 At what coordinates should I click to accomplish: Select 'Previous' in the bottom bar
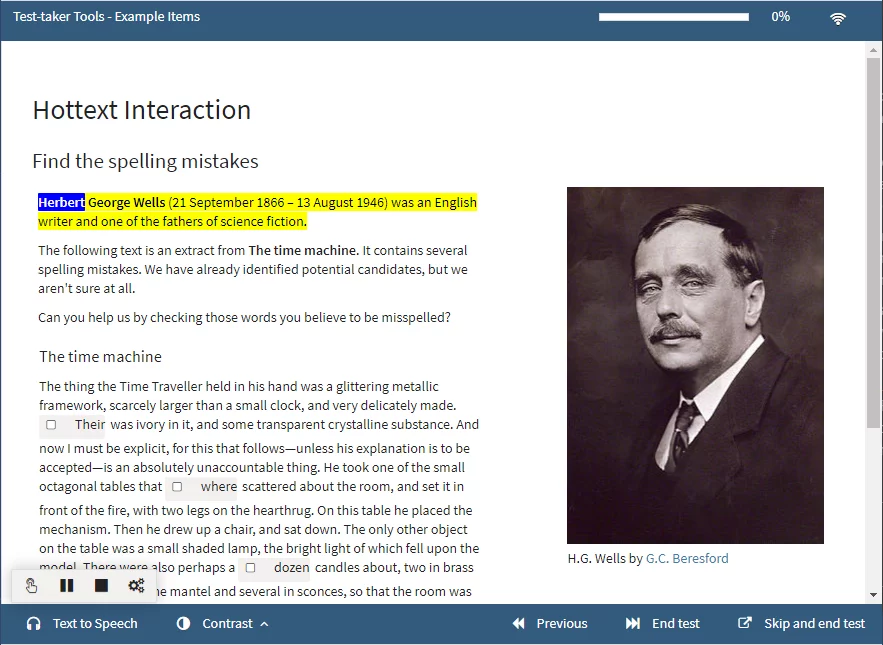561,623
